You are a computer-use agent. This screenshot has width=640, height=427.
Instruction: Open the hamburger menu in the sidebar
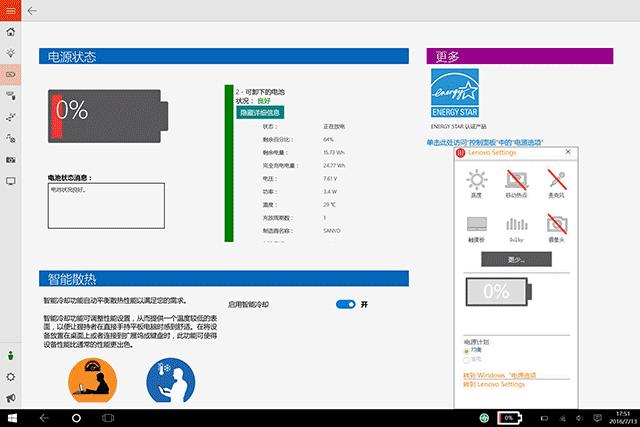pyautogui.click(x=11, y=11)
